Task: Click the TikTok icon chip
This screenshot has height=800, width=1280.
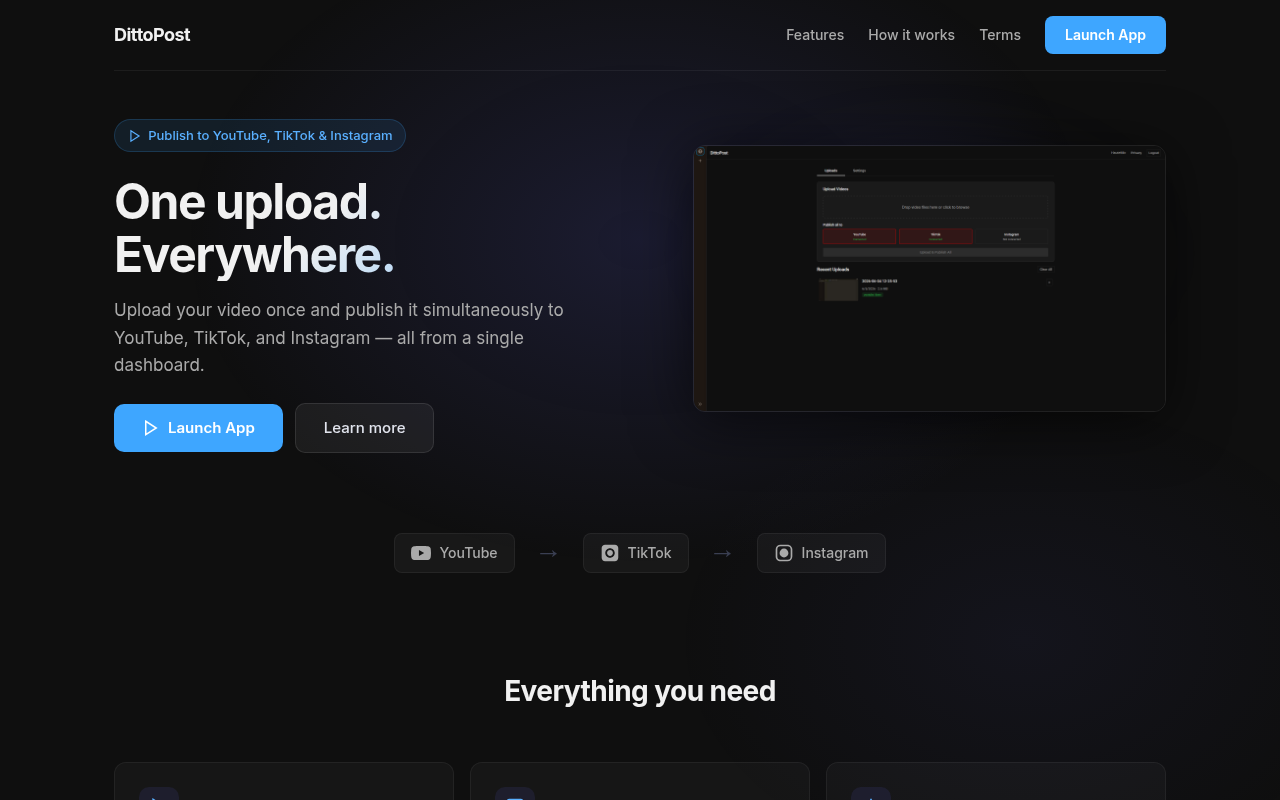Action: pos(636,553)
